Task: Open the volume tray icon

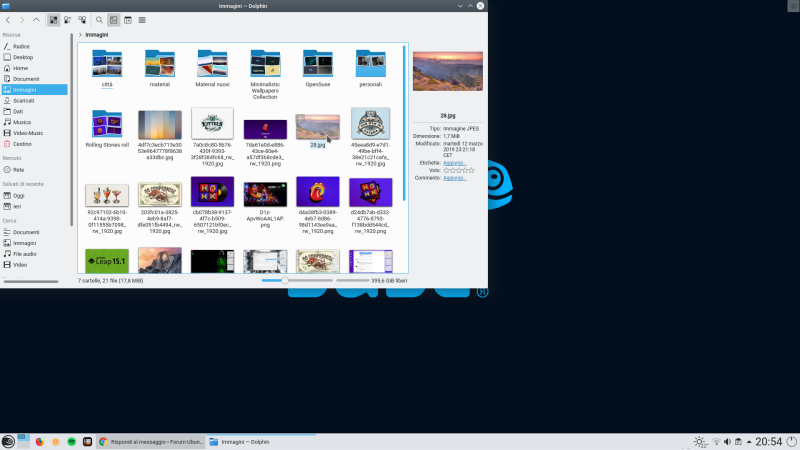Action: click(x=727, y=442)
